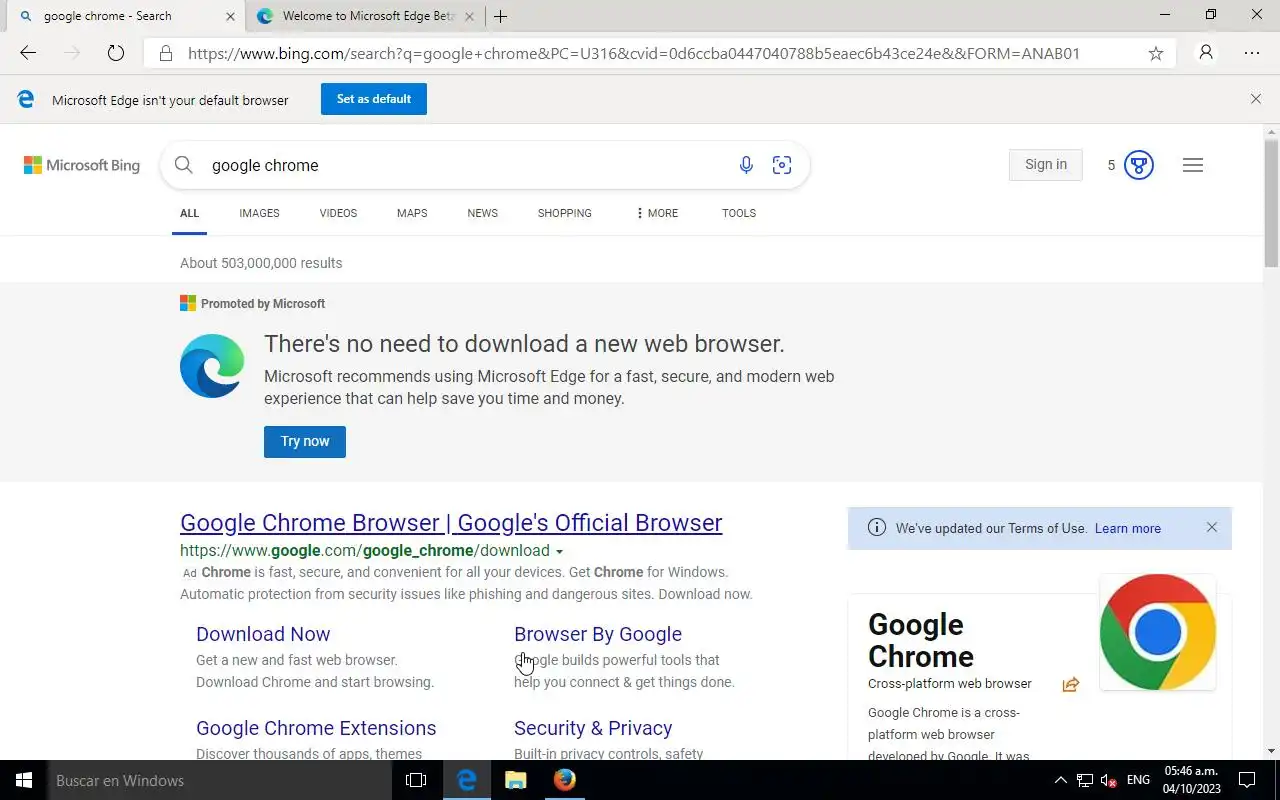
Task: Click the info icon in Terms notice
Action: pyautogui.click(x=877, y=528)
